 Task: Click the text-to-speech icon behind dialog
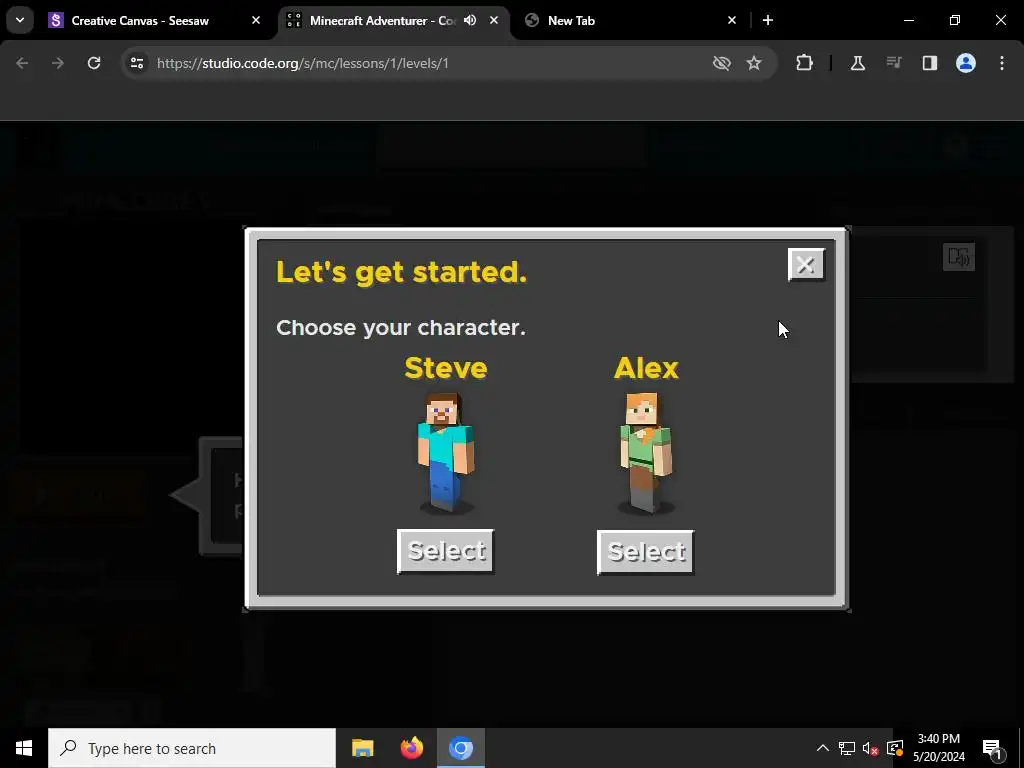tap(959, 257)
